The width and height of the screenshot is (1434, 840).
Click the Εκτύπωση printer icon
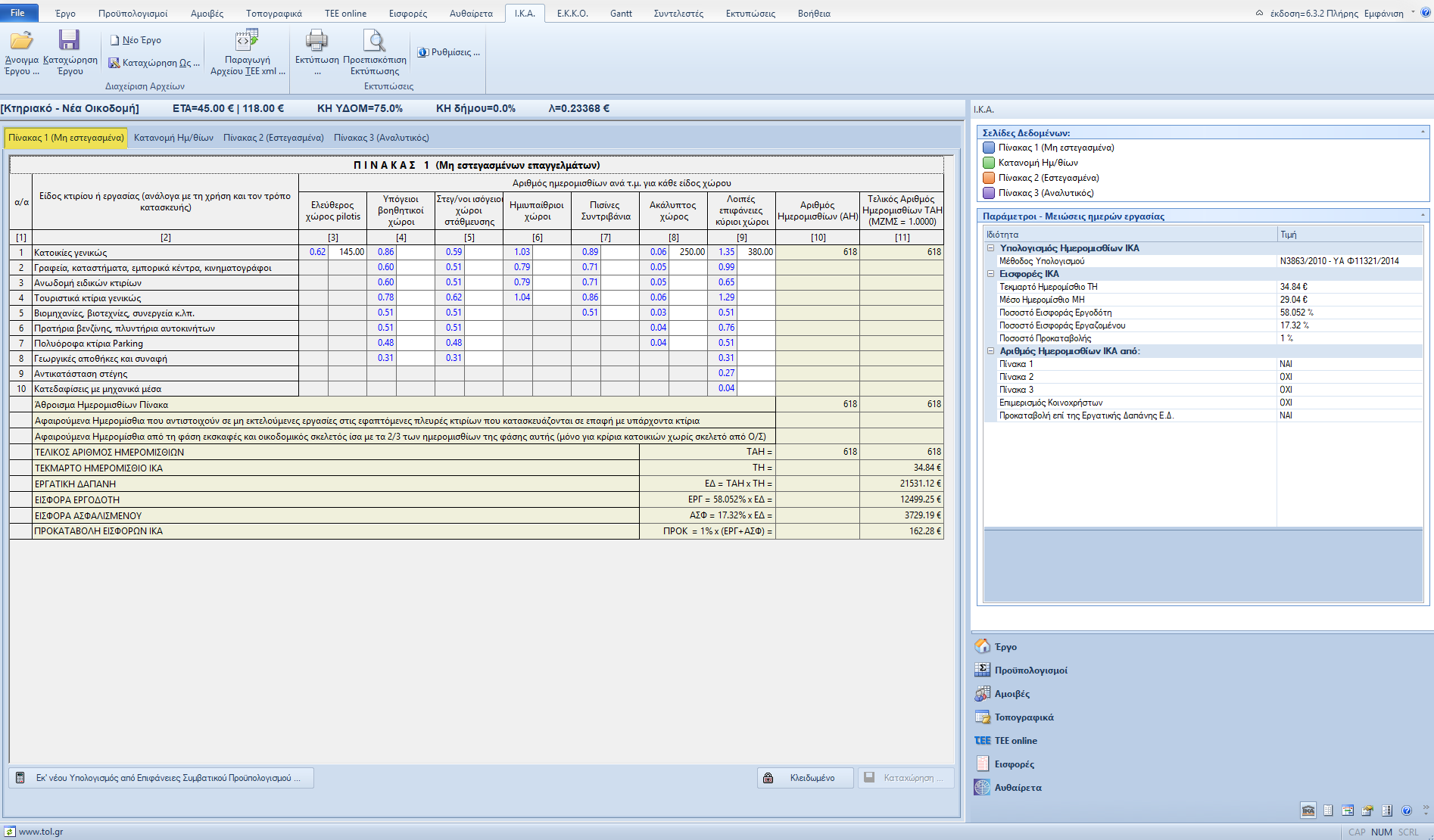coord(316,41)
